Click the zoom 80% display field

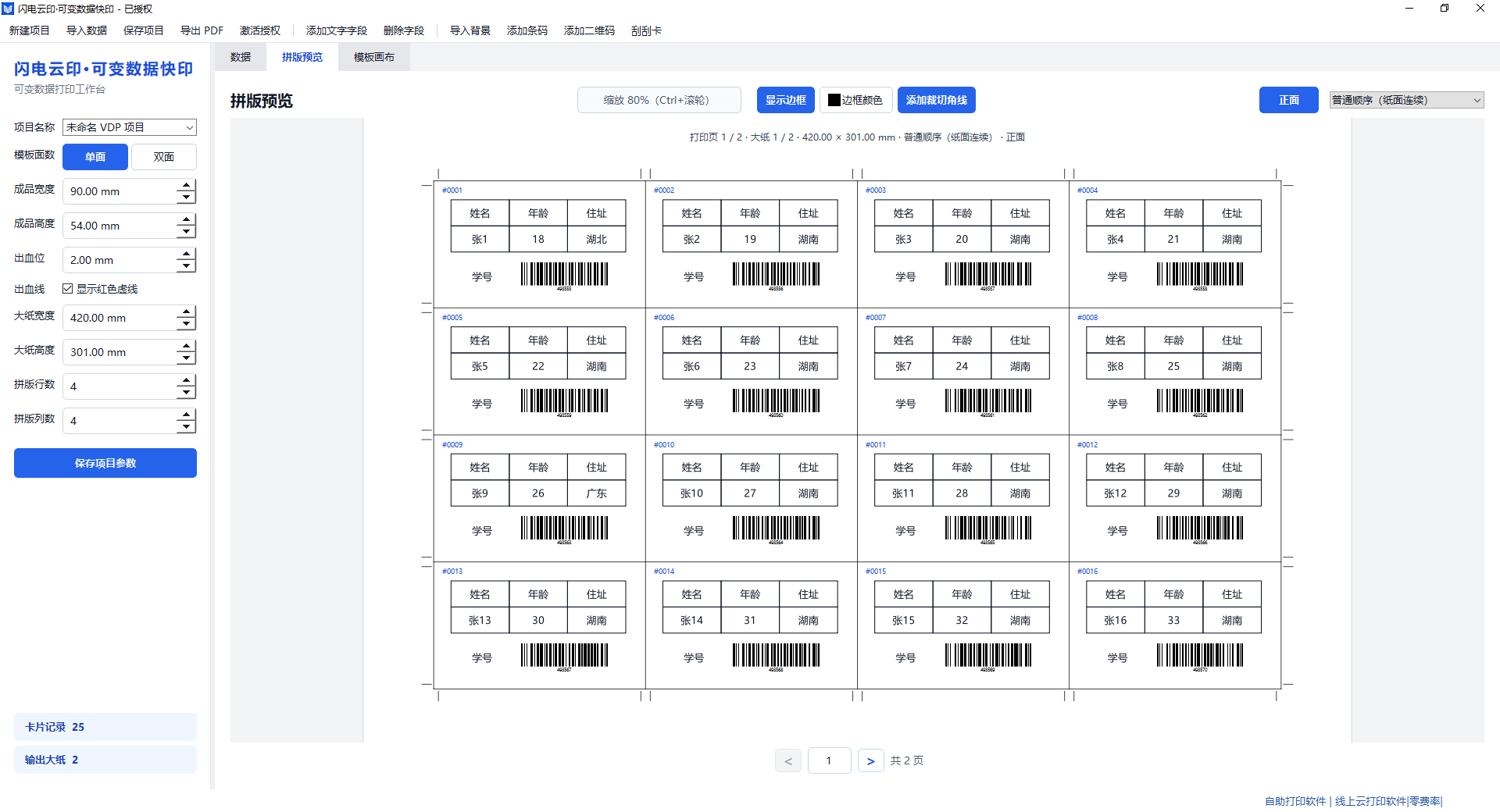click(659, 100)
